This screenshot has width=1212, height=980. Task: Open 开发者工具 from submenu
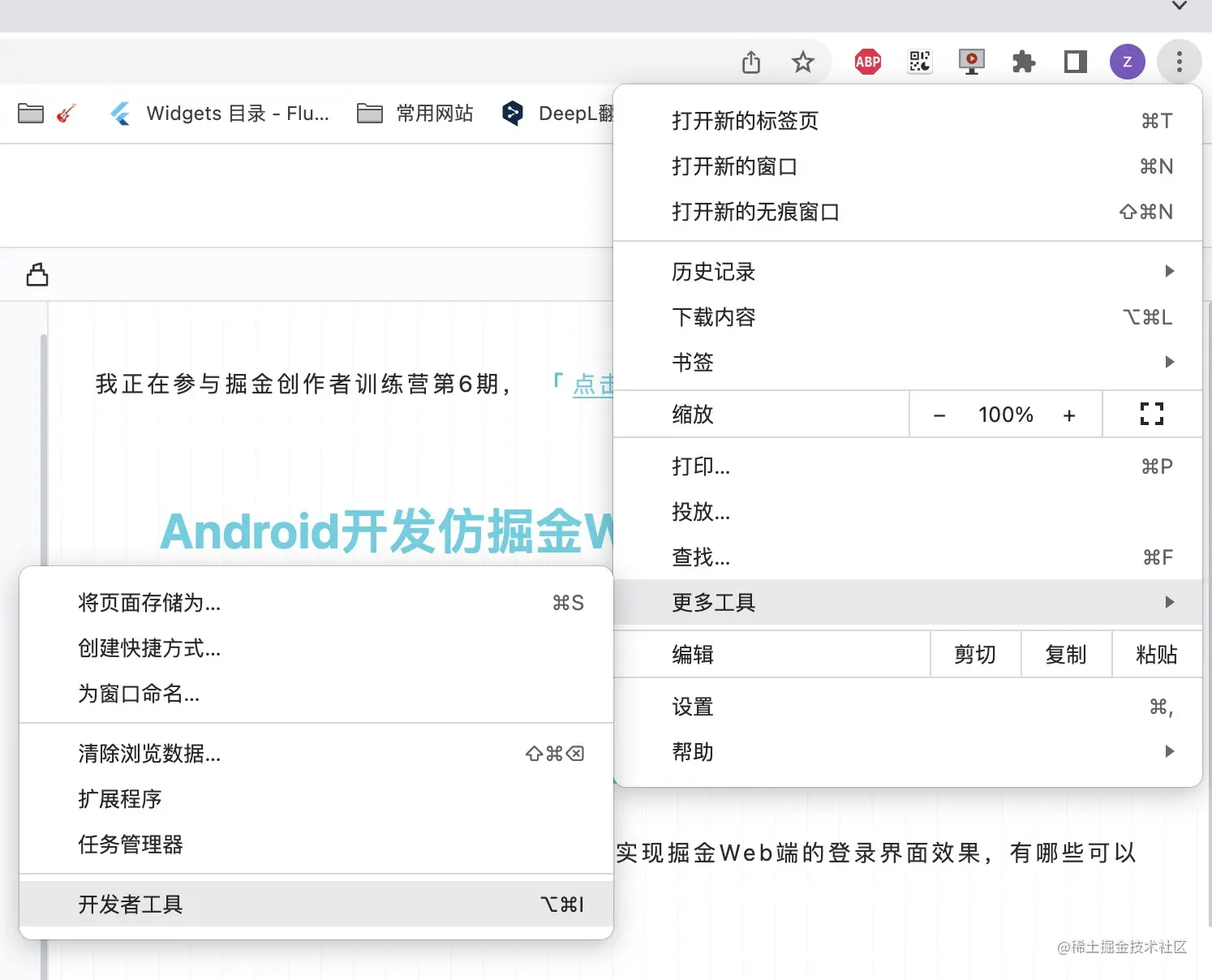pos(316,904)
